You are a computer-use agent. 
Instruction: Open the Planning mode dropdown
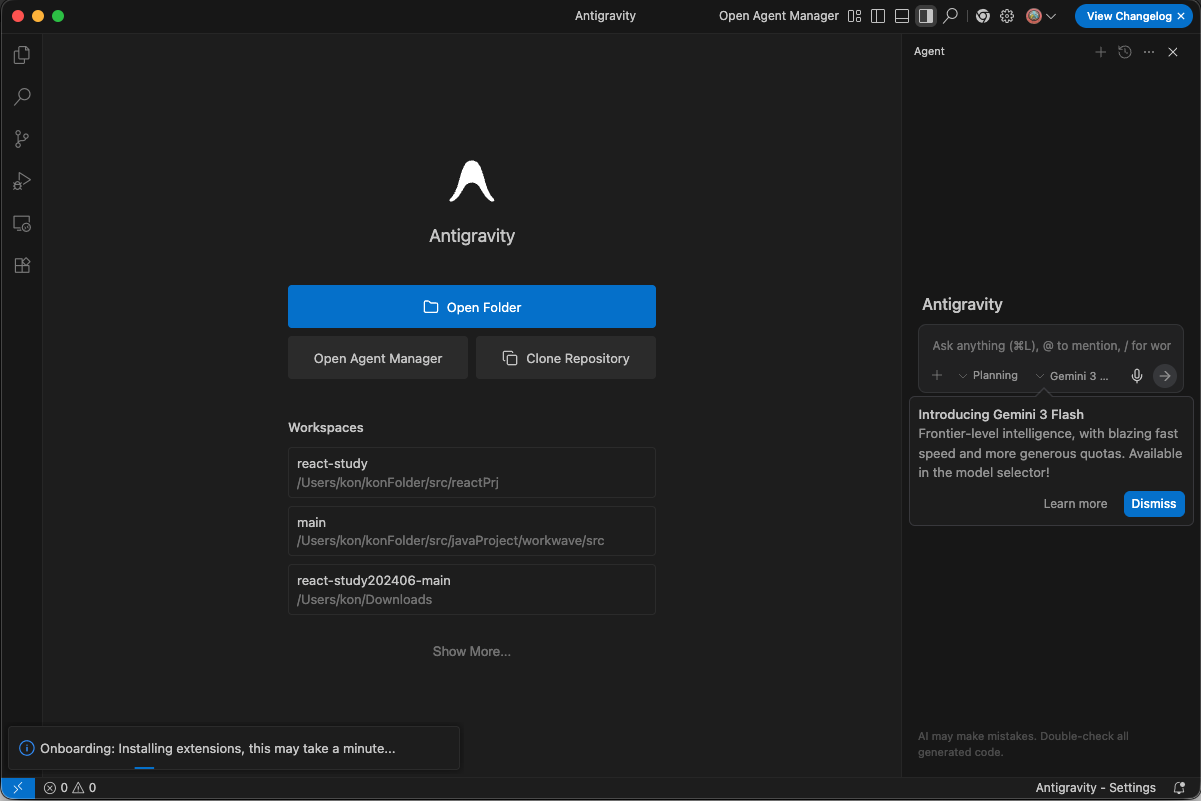coord(988,376)
